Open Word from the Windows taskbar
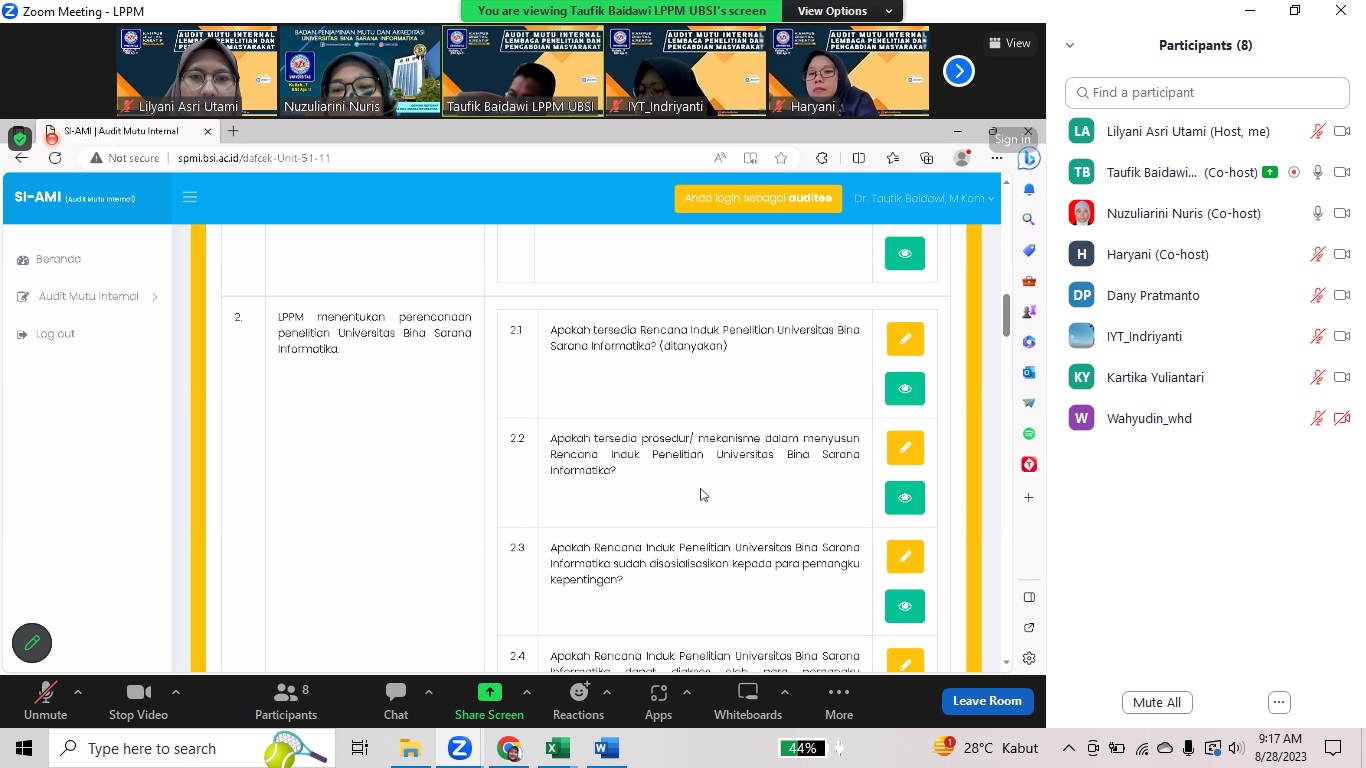The image size is (1366, 768). tap(607, 748)
